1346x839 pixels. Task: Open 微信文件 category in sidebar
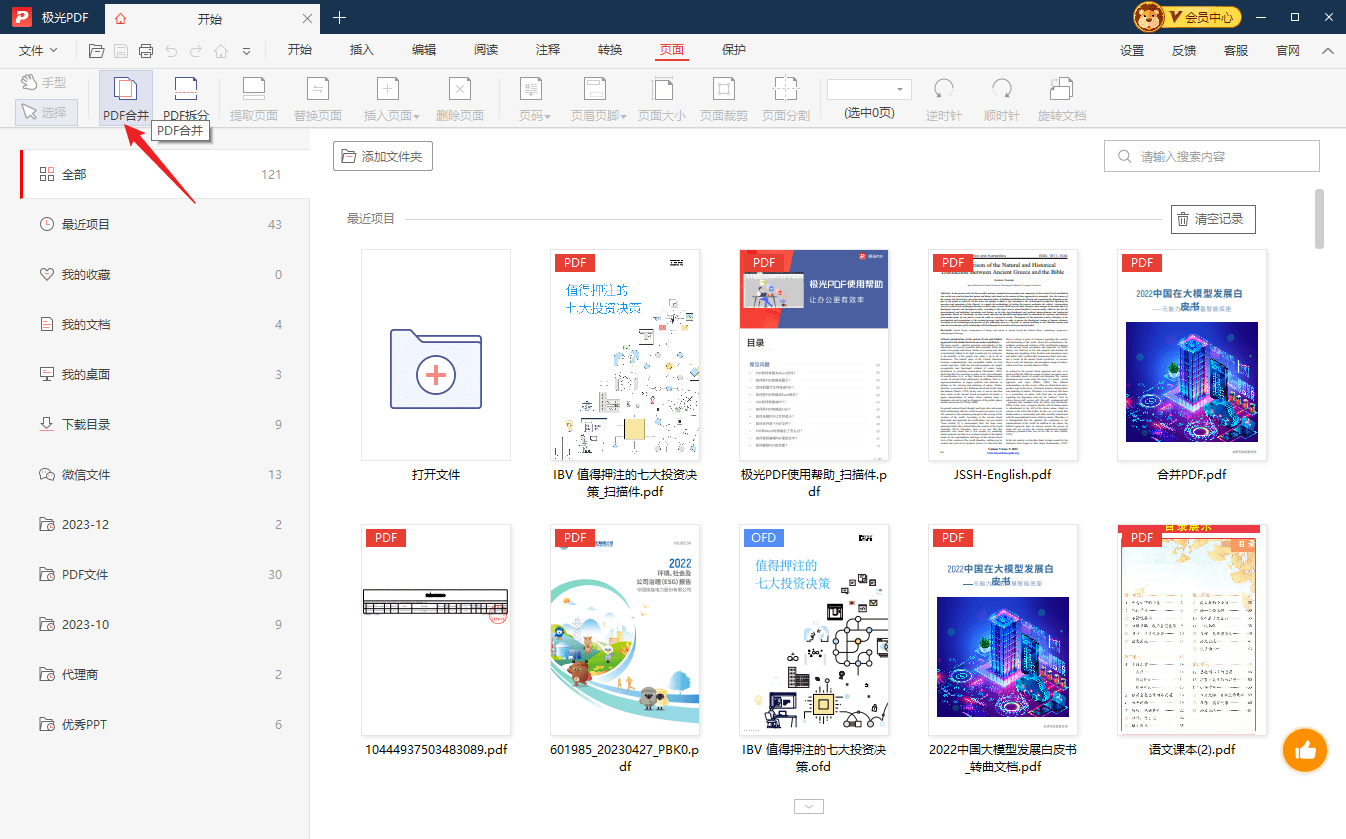[x=86, y=475]
